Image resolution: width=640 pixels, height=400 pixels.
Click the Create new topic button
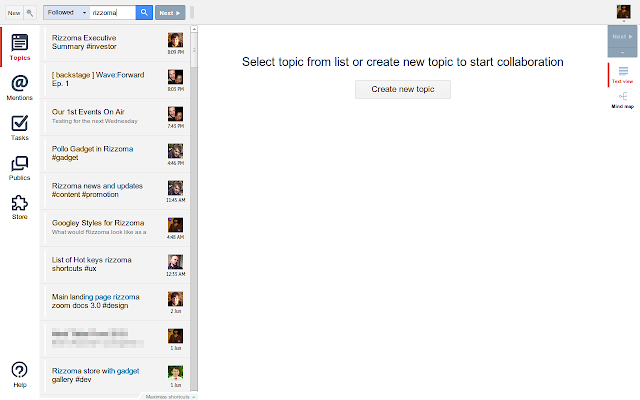coord(402,89)
